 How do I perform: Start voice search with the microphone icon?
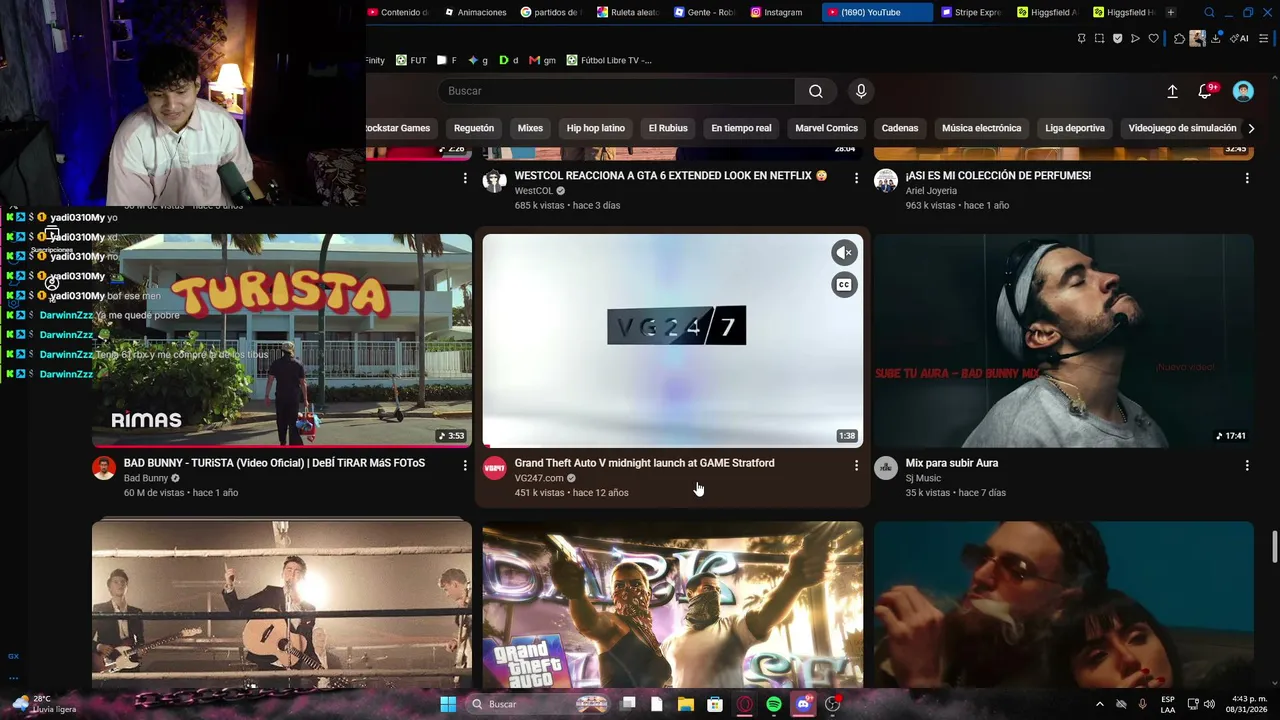[861, 91]
